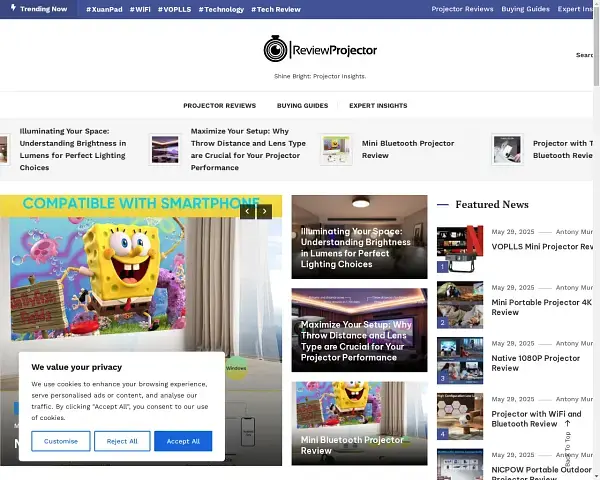The image size is (600, 480).
Task: Click the ReviewProjector logo icon
Action: pyautogui.click(x=275, y=49)
